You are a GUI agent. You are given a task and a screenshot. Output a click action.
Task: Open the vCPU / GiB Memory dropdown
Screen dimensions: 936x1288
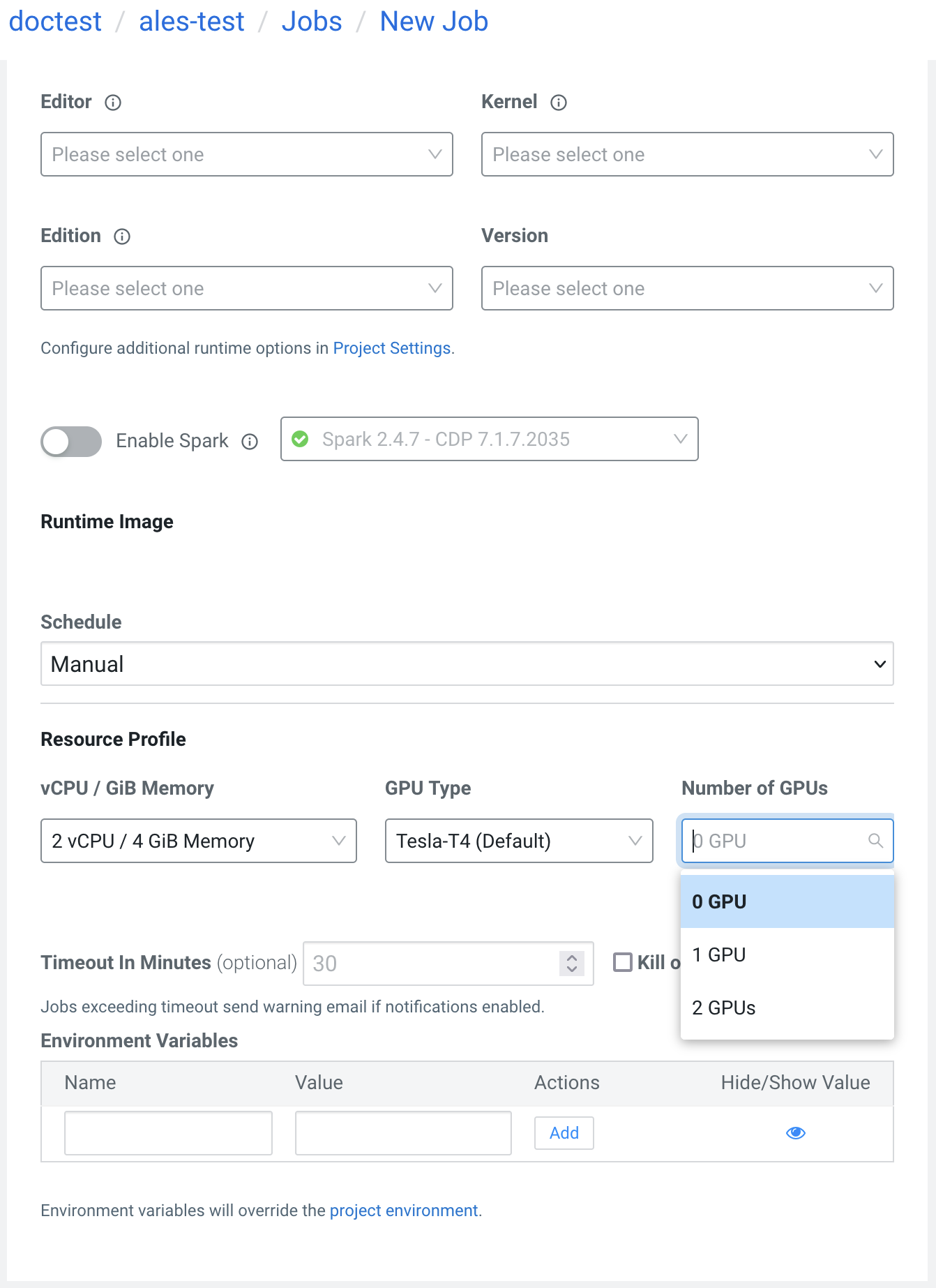199,841
